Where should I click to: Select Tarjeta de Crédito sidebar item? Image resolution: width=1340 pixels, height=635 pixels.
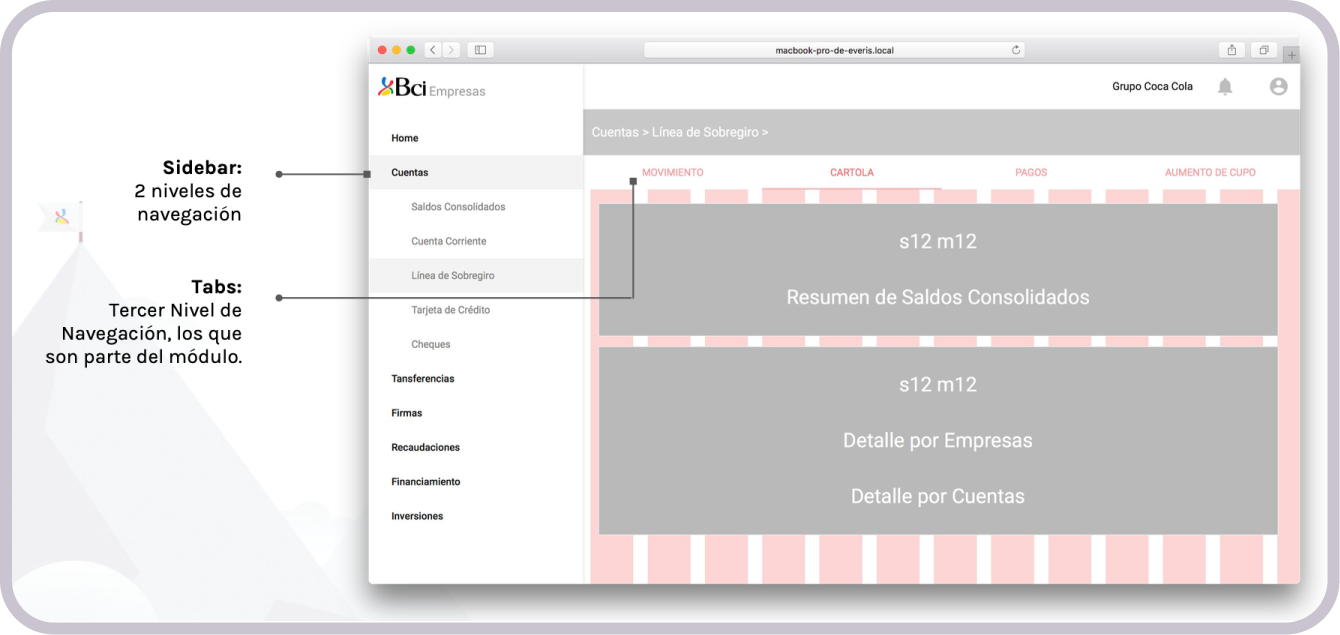point(450,310)
